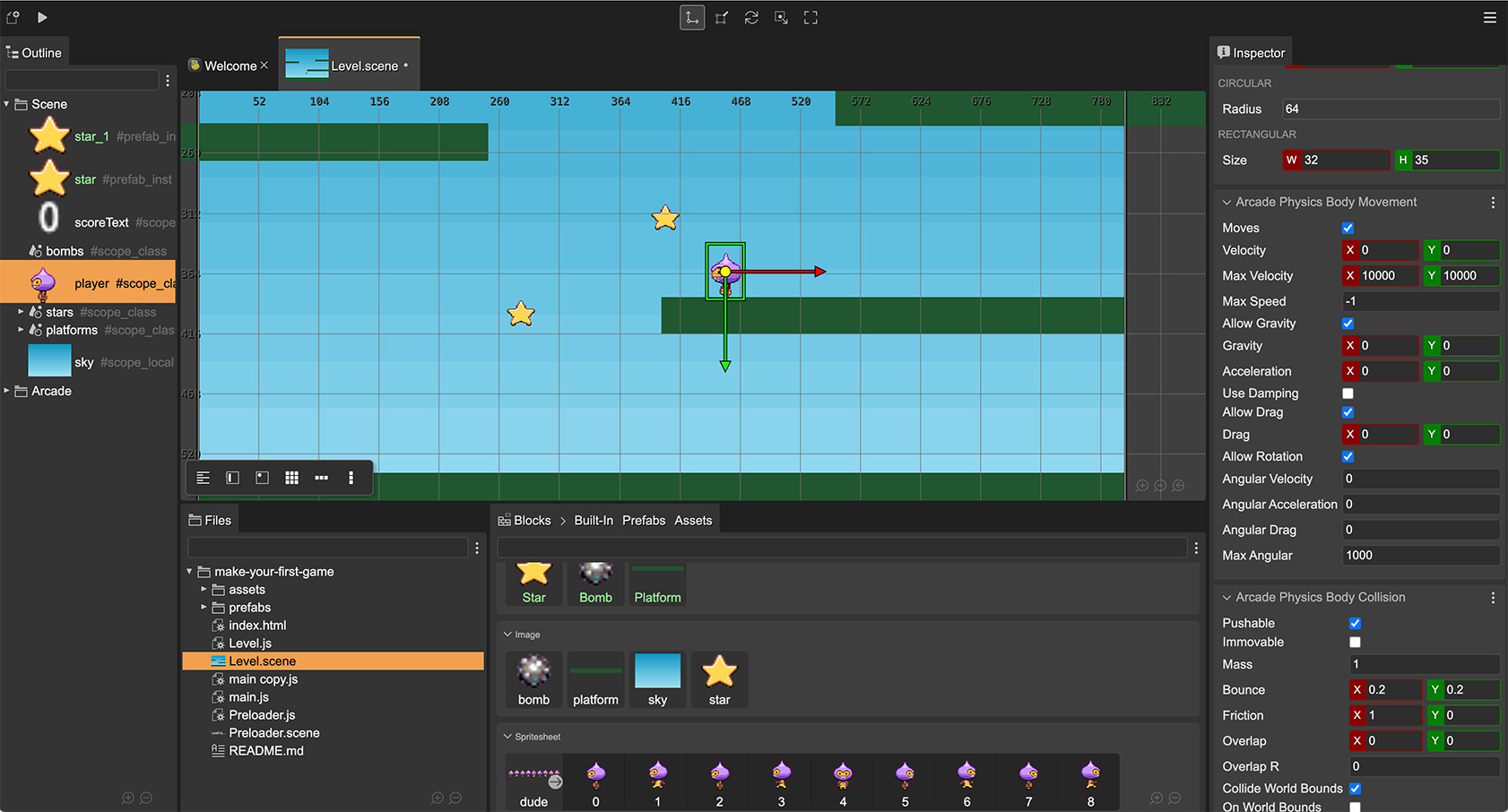
Task: Open horizontal dots menu in scene toolbar
Action: point(321,478)
